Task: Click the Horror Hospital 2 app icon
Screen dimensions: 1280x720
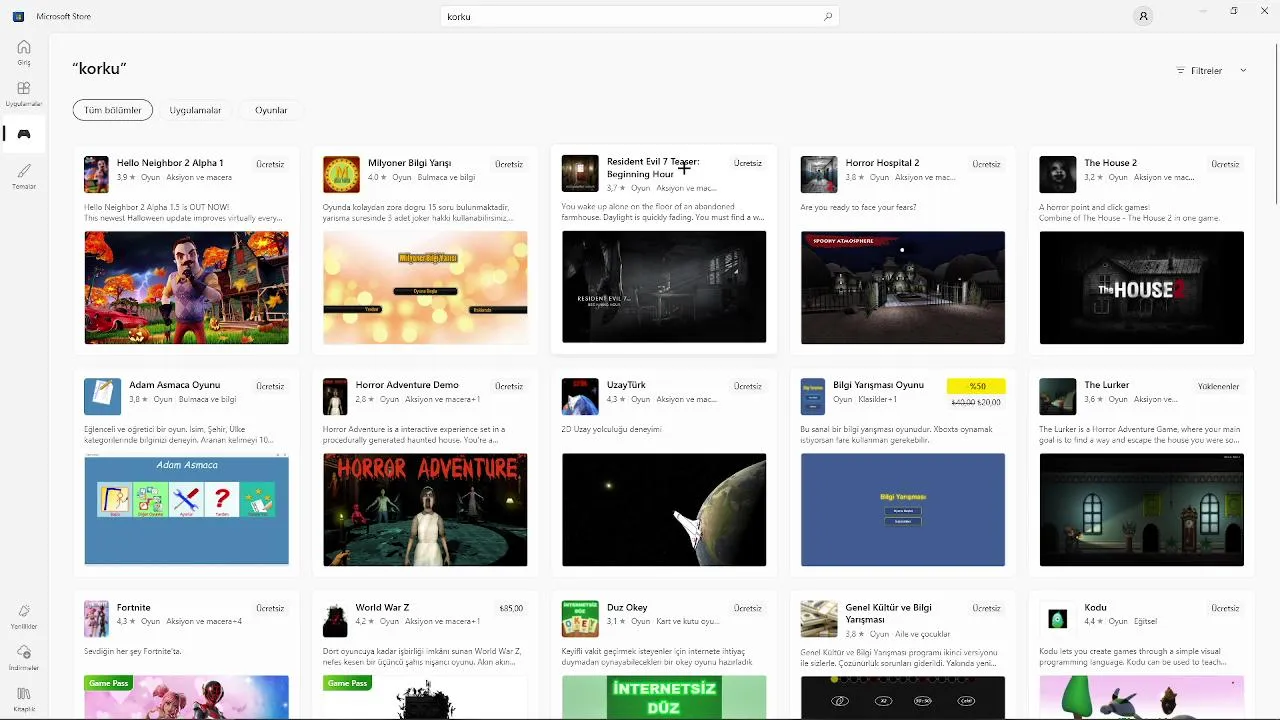Action: [819, 174]
